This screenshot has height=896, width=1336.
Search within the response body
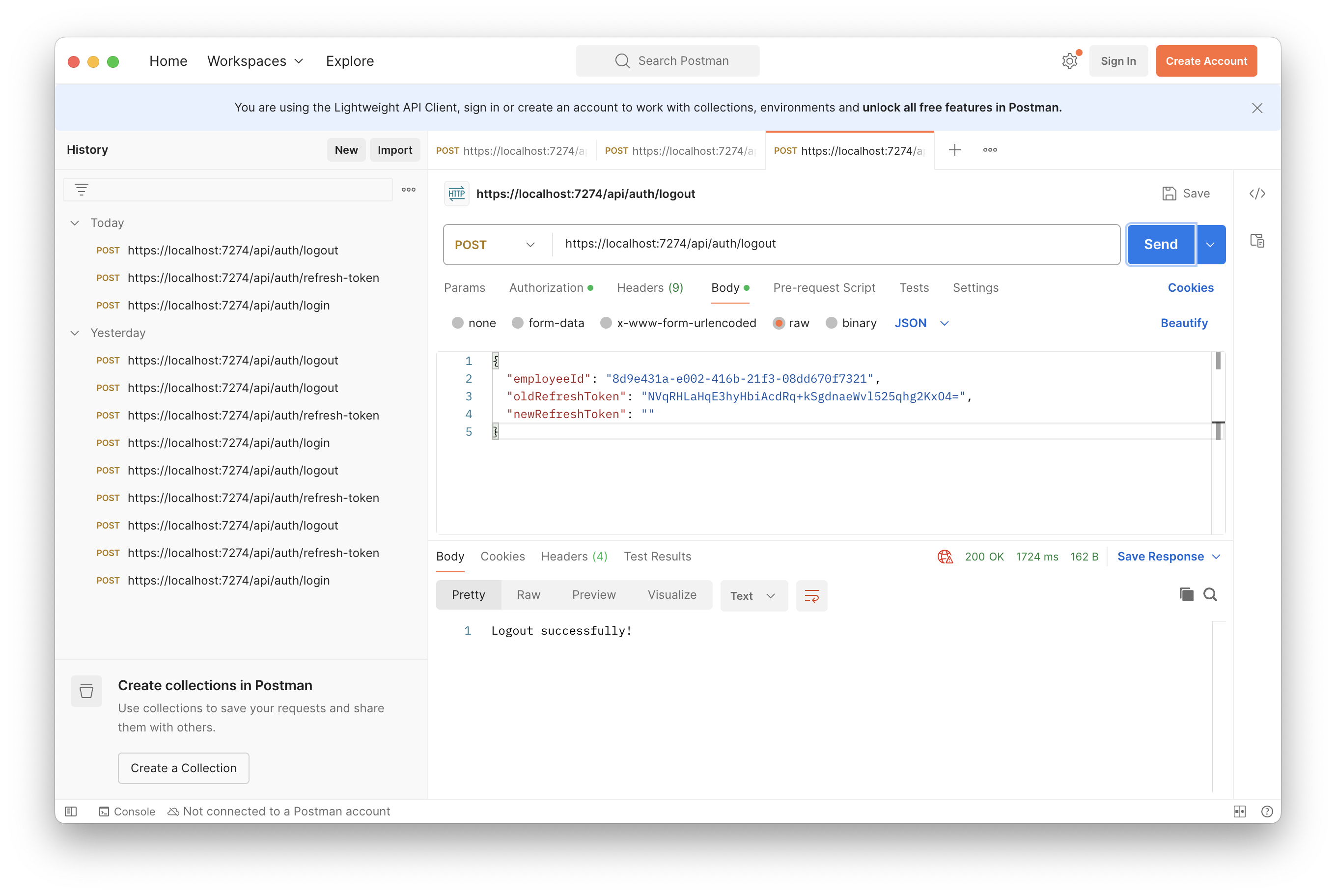(x=1210, y=595)
